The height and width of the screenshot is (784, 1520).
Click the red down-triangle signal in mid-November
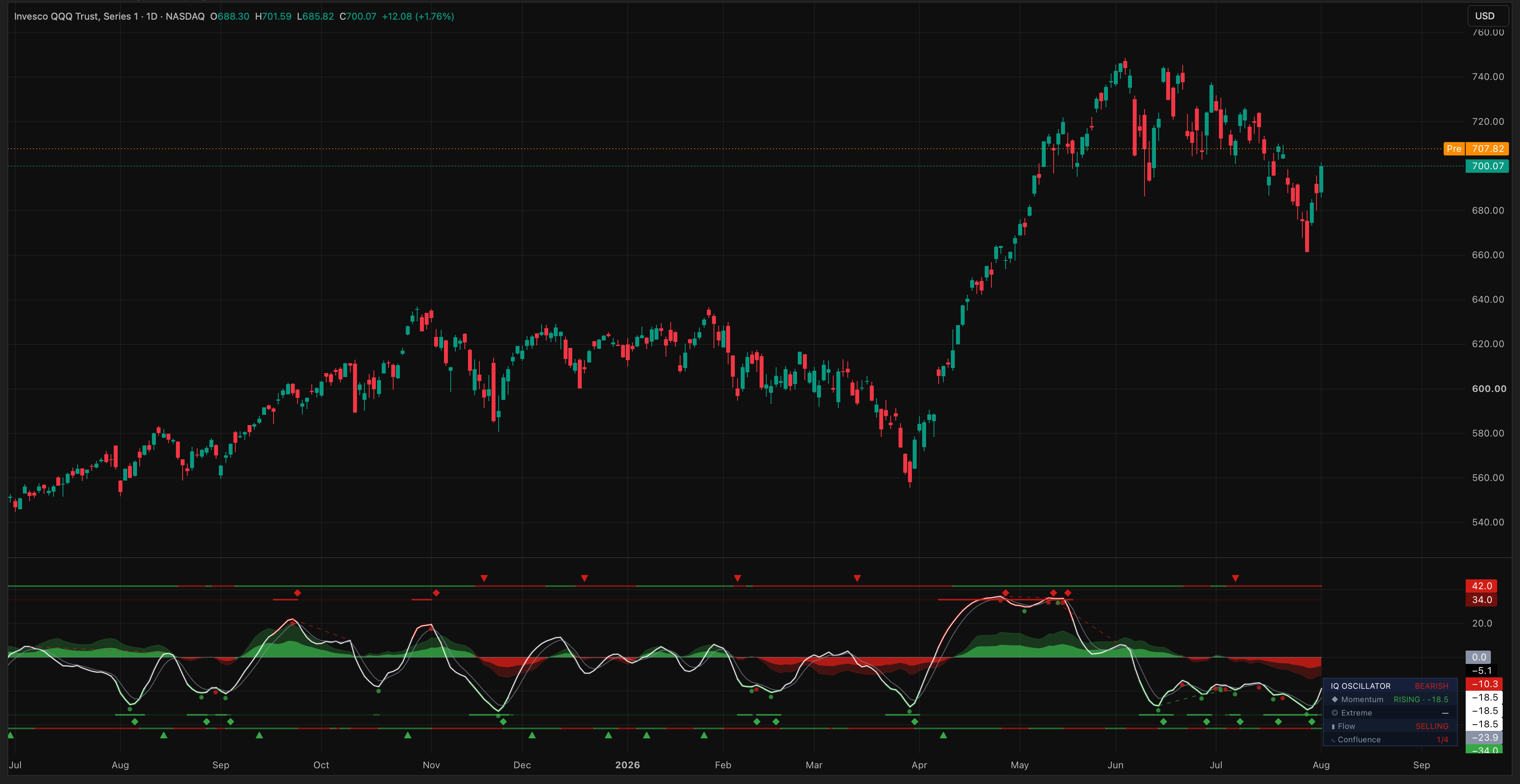(x=484, y=579)
